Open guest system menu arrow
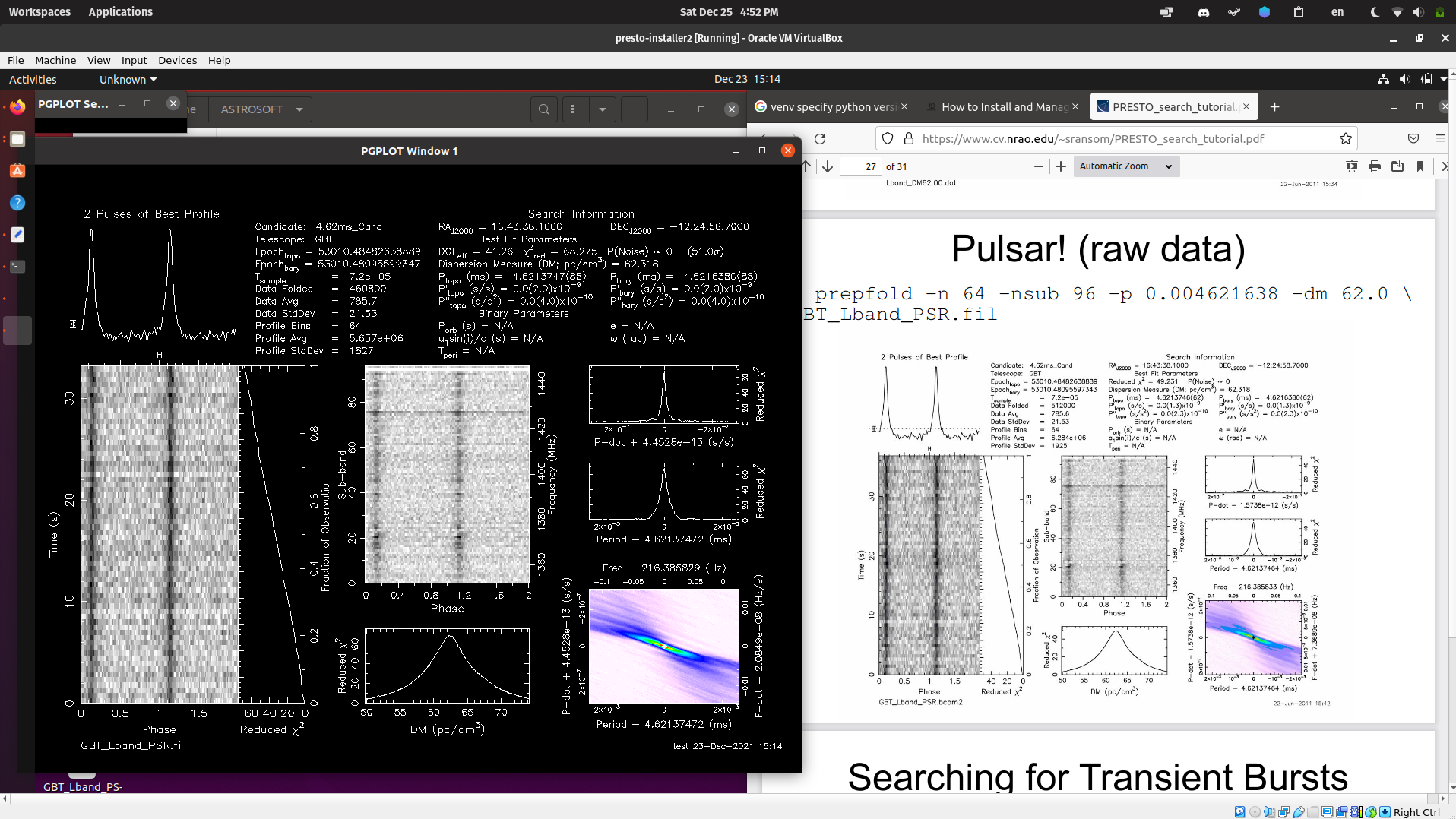The width and height of the screenshot is (1456, 819). [x=1444, y=79]
